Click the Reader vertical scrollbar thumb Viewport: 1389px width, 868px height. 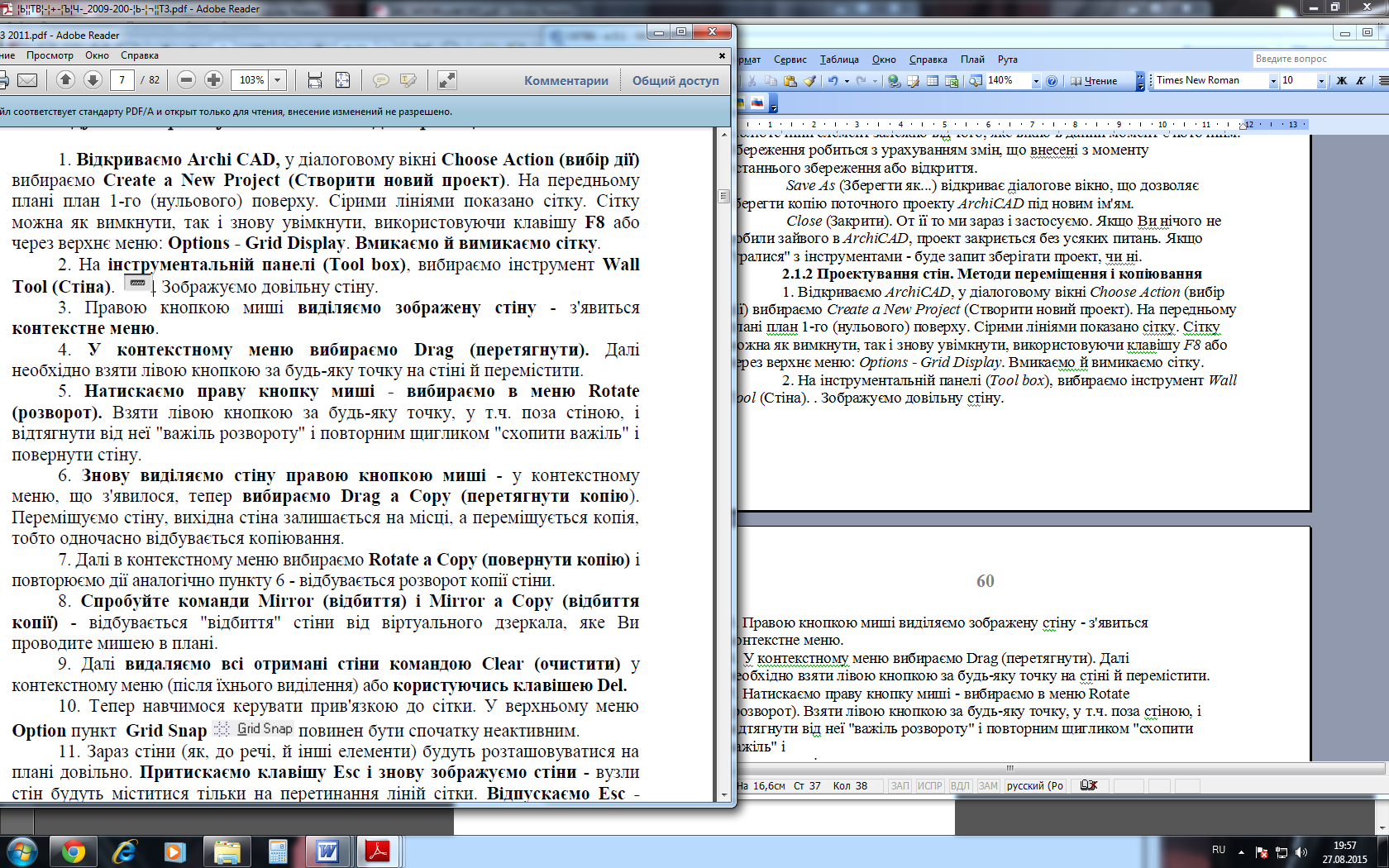[723, 197]
